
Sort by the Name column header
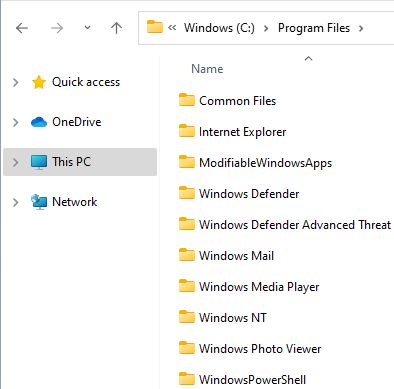pyautogui.click(x=207, y=69)
